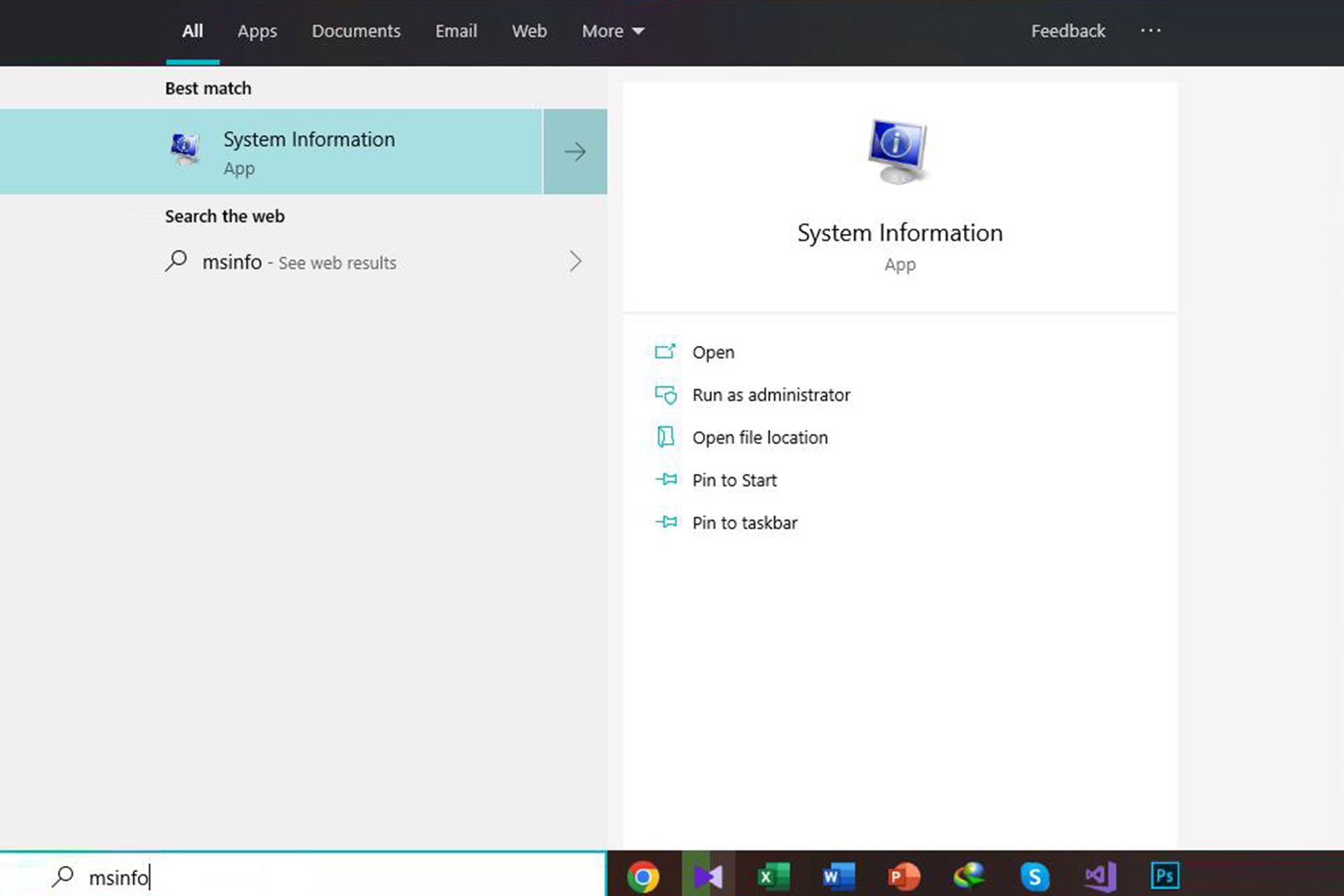This screenshot has height=896, width=1344.
Task: Expand the More search filters dropdown
Action: pyautogui.click(x=612, y=30)
